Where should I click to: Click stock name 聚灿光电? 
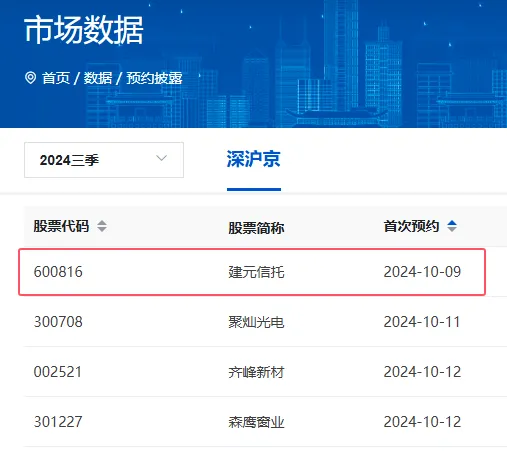click(x=256, y=322)
